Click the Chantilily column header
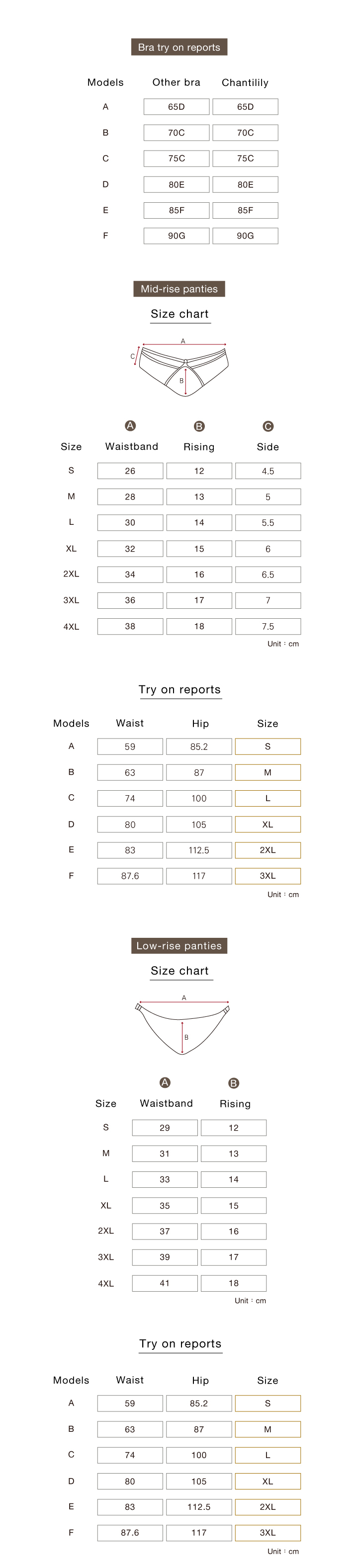Screen dimensions: 358x1568 245,83
